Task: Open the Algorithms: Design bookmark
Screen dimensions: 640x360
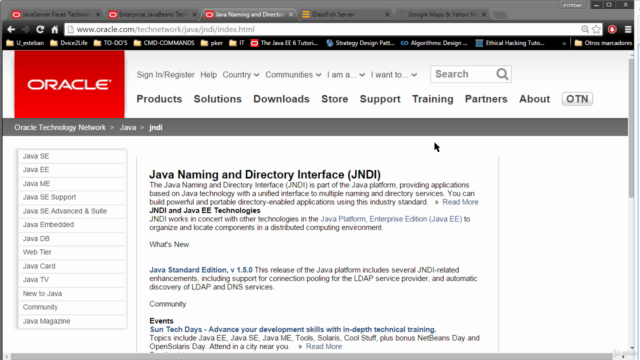Action: (x=434, y=43)
